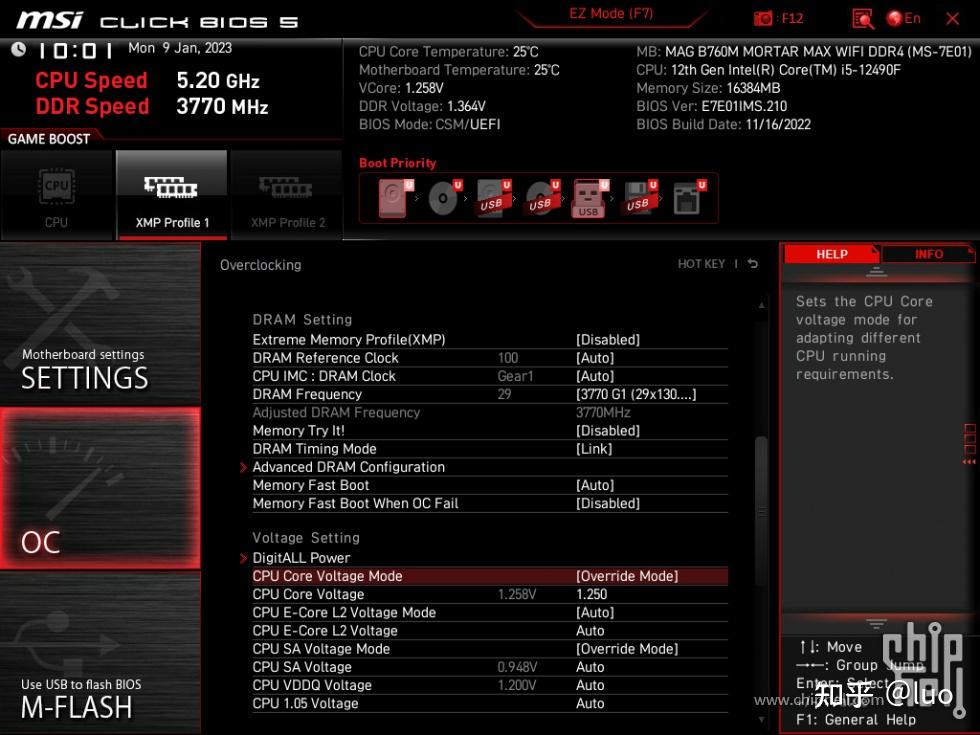Screen dimensions: 980x735
Task: Select the USB CD boot device icon
Action: (x=542, y=198)
